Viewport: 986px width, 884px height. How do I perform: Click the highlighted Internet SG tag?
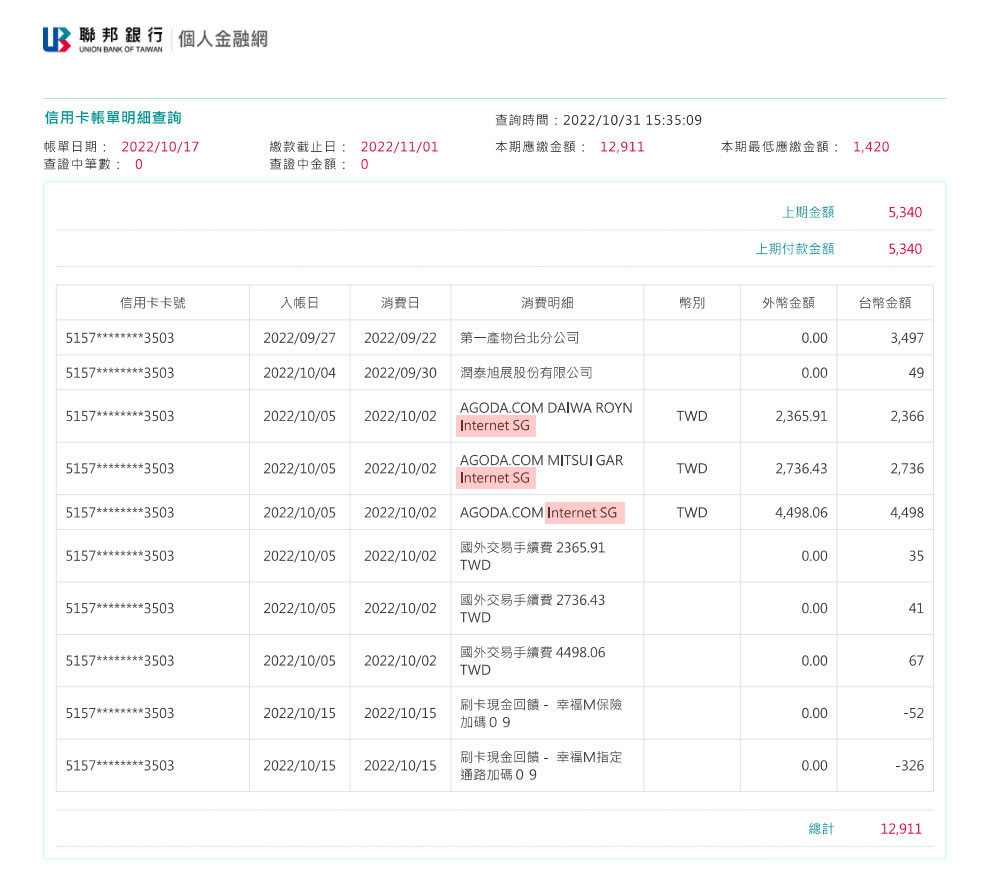(x=495, y=426)
